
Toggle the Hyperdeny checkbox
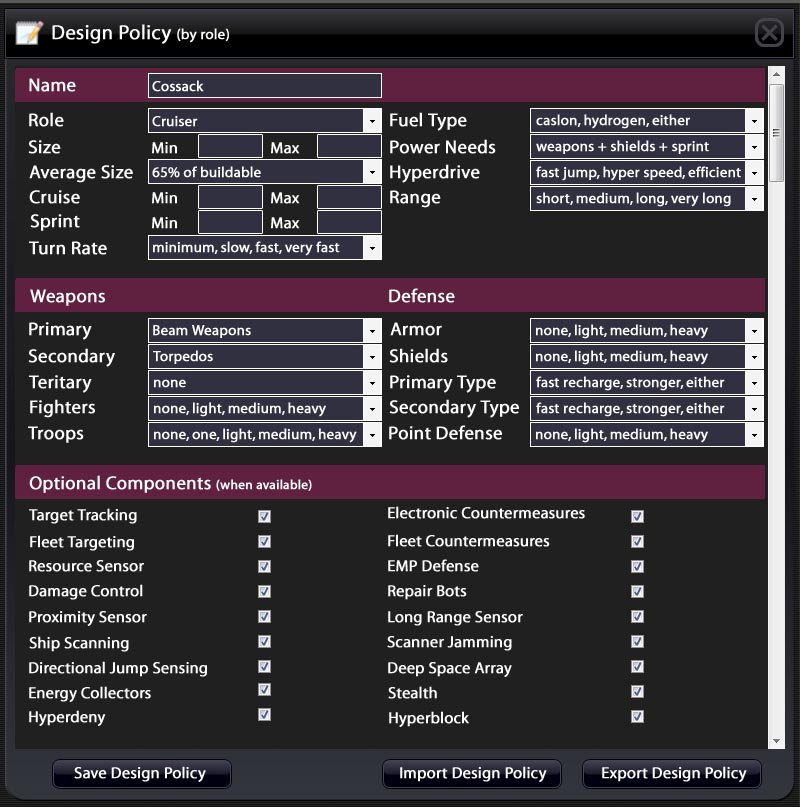(x=264, y=714)
